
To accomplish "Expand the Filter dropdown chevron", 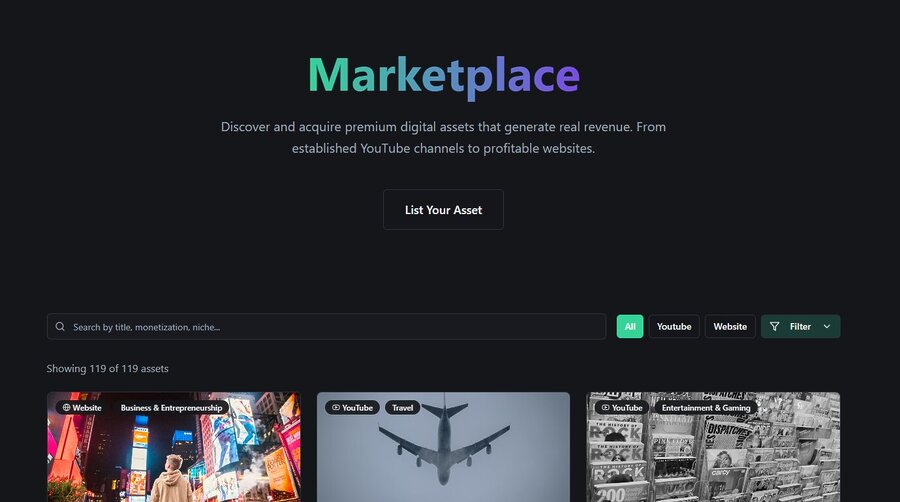I will (x=827, y=327).
